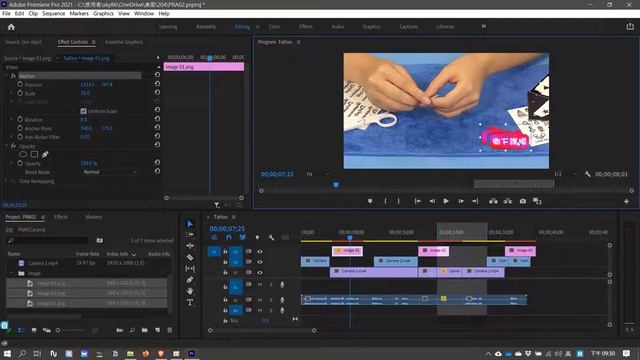Select the first pink Image clip on V3
Image resolution: width=640 pixels, height=360 pixels.
[x=347, y=251]
